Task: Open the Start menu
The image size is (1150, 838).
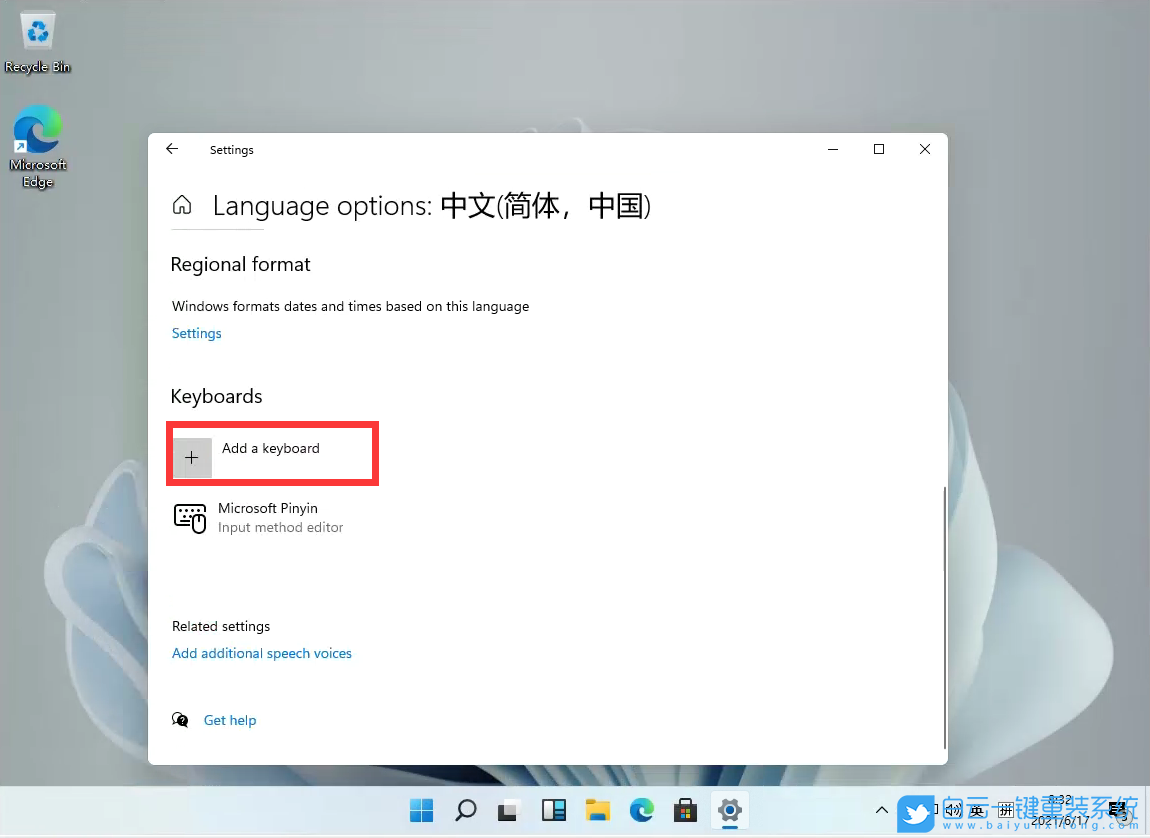Action: coord(421,811)
